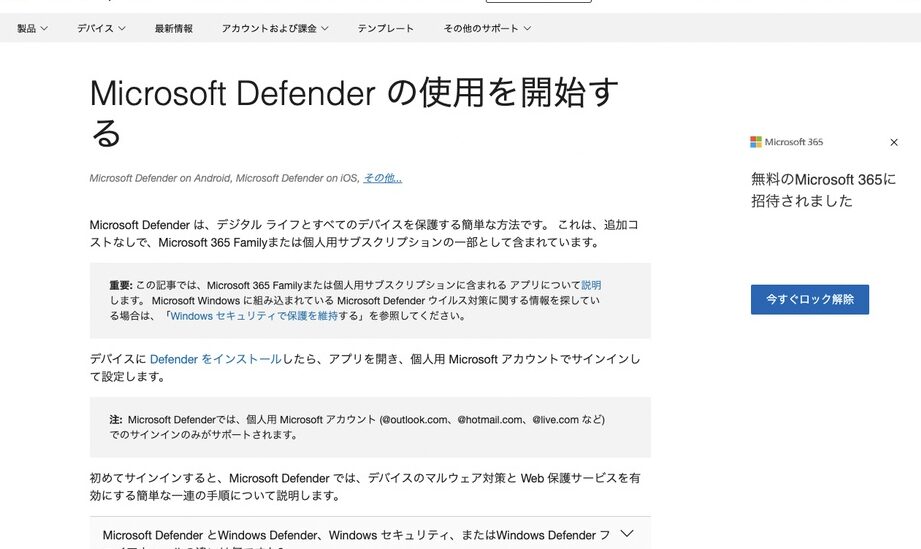Click the Microsoft Defender の使用を開始する heading
Viewport: 921px width, 549px height.
(x=354, y=112)
